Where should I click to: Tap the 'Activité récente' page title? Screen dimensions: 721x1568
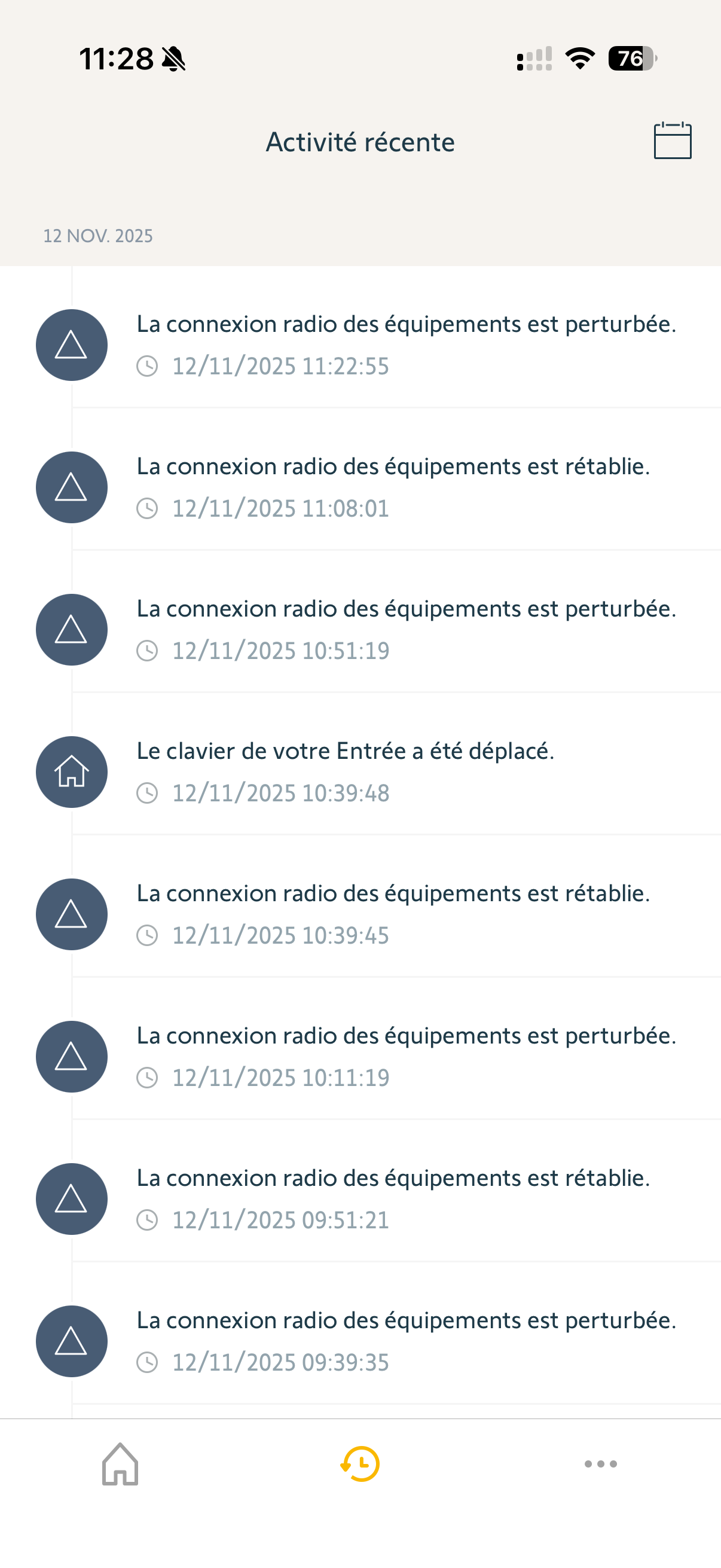(x=360, y=142)
